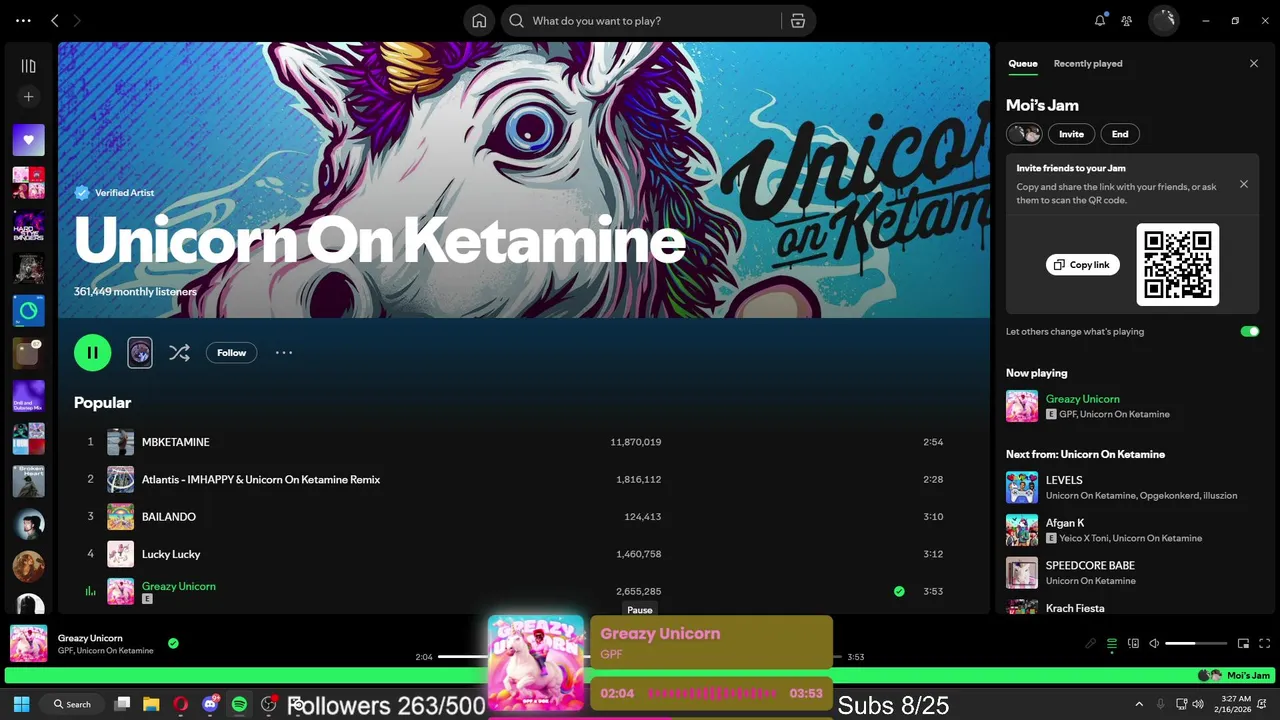The height and width of the screenshot is (720, 1280).
Task: Open Liked Songs in sidebar
Action: (x=28, y=140)
